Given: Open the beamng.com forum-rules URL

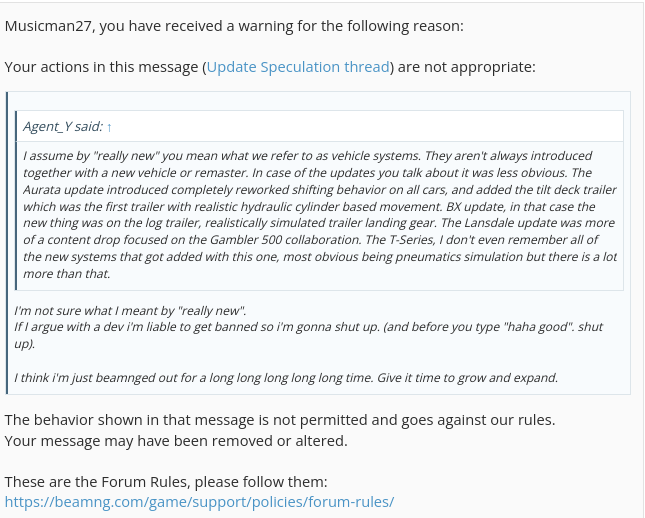Looking at the screenshot, I should [200, 502].
